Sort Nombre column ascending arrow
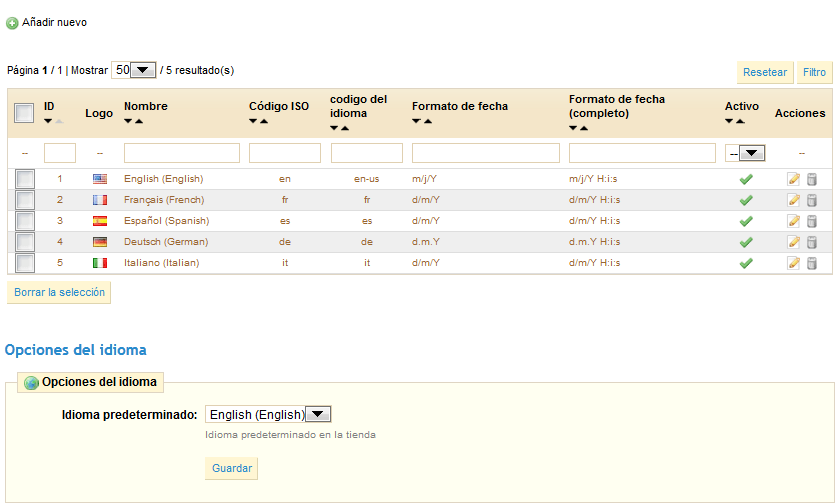The height and width of the screenshot is (504, 838). point(139,121)
